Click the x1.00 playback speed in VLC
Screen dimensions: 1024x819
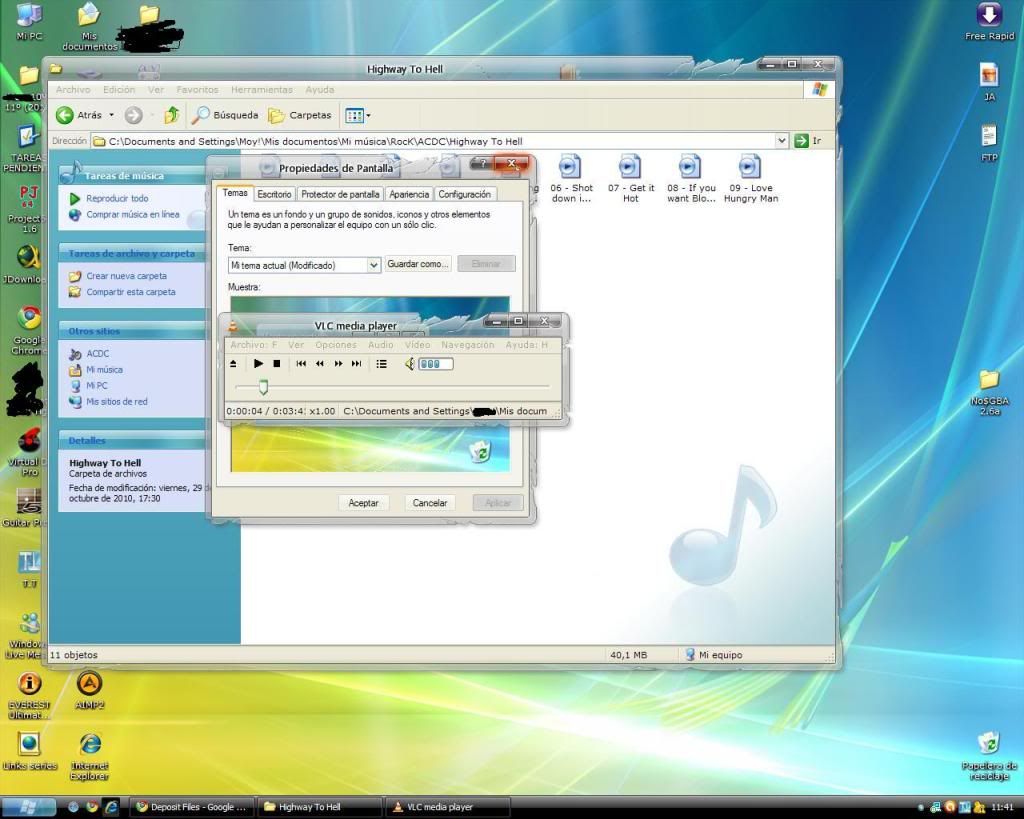(x=322, y=411)
